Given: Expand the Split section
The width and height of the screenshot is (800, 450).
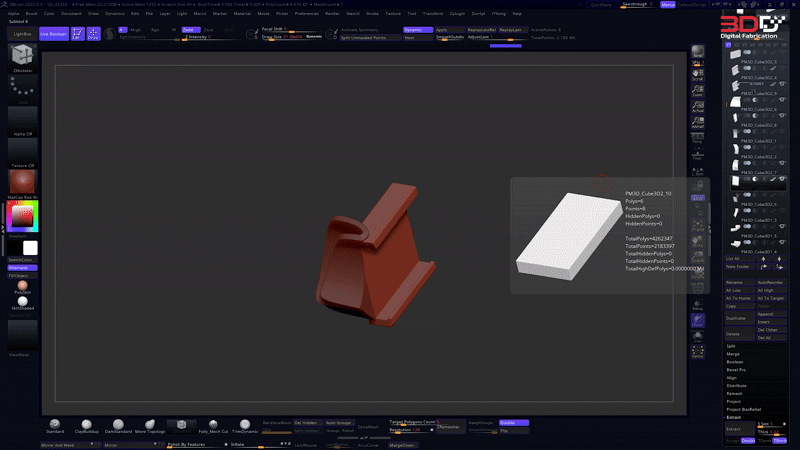Looking at the screenshot, I should (734, 346).
